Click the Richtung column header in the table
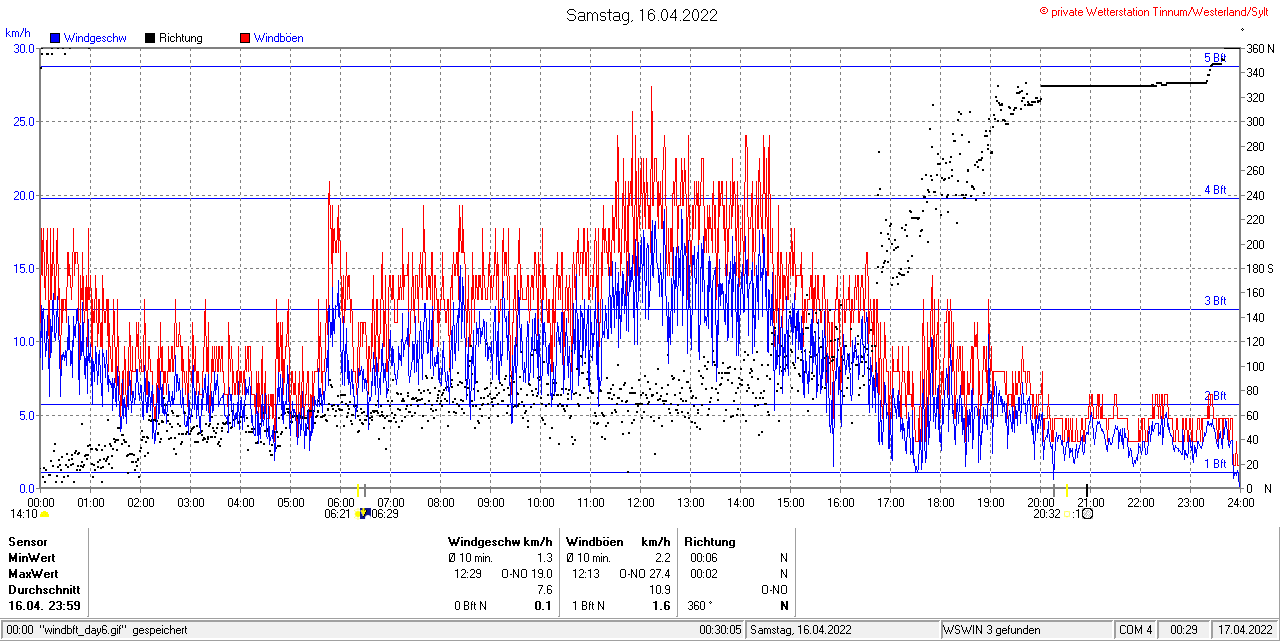The image size is (1280, 641). tap(710, 542)
